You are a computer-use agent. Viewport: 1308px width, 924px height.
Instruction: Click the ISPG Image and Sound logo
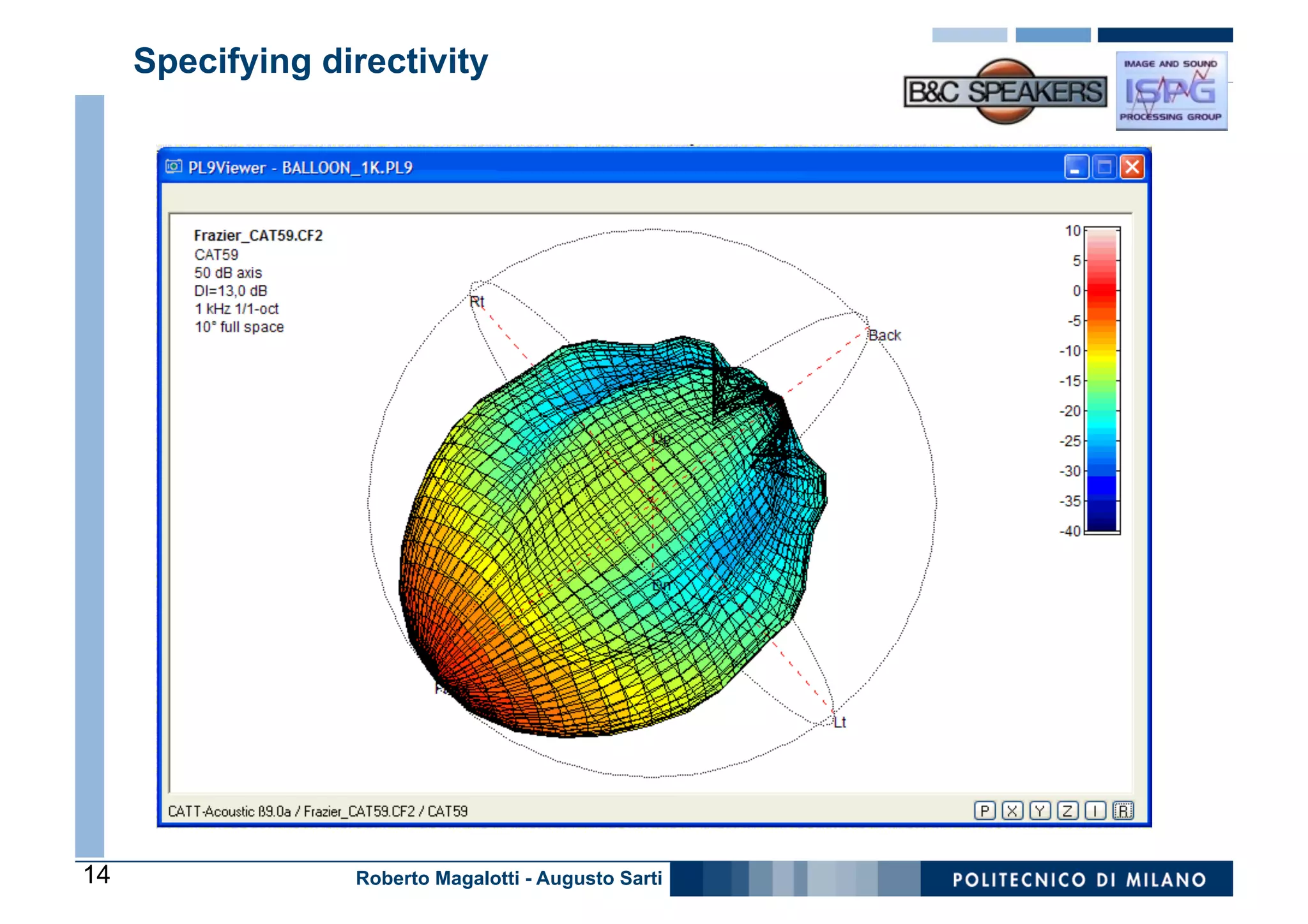(x=1171, y=91)
